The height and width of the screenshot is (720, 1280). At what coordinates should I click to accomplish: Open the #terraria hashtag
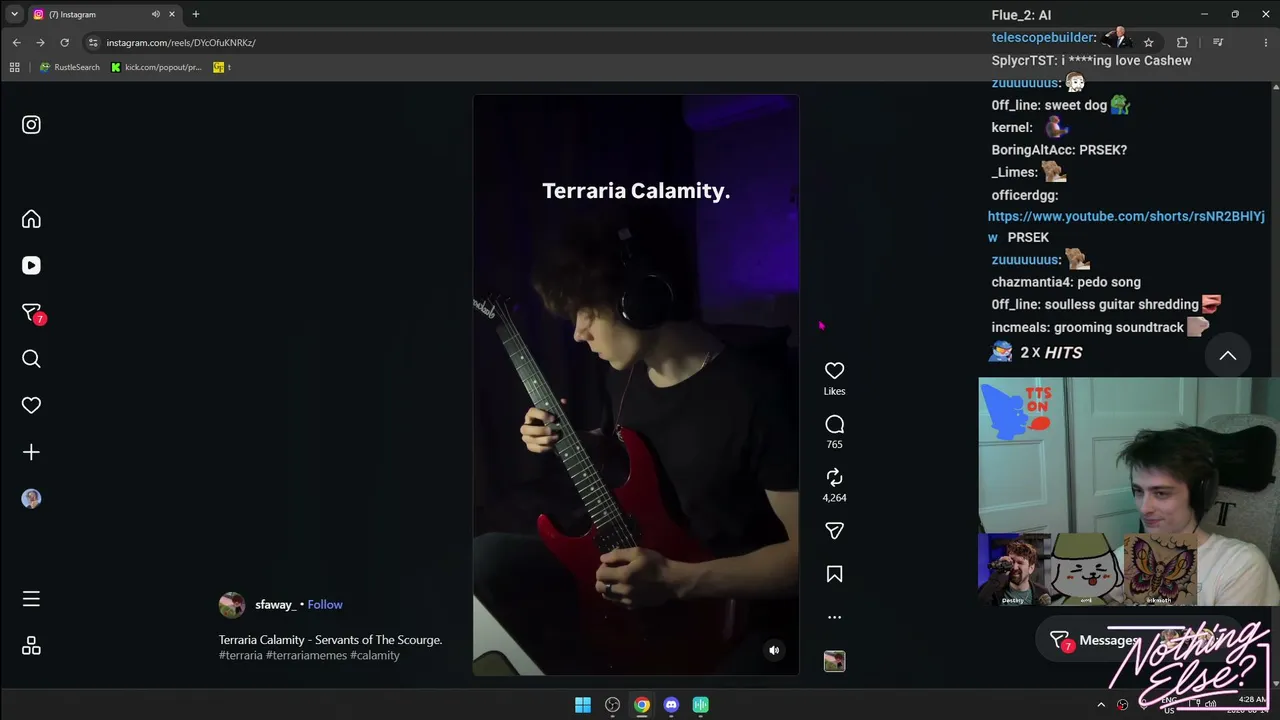tap(241, 656)
